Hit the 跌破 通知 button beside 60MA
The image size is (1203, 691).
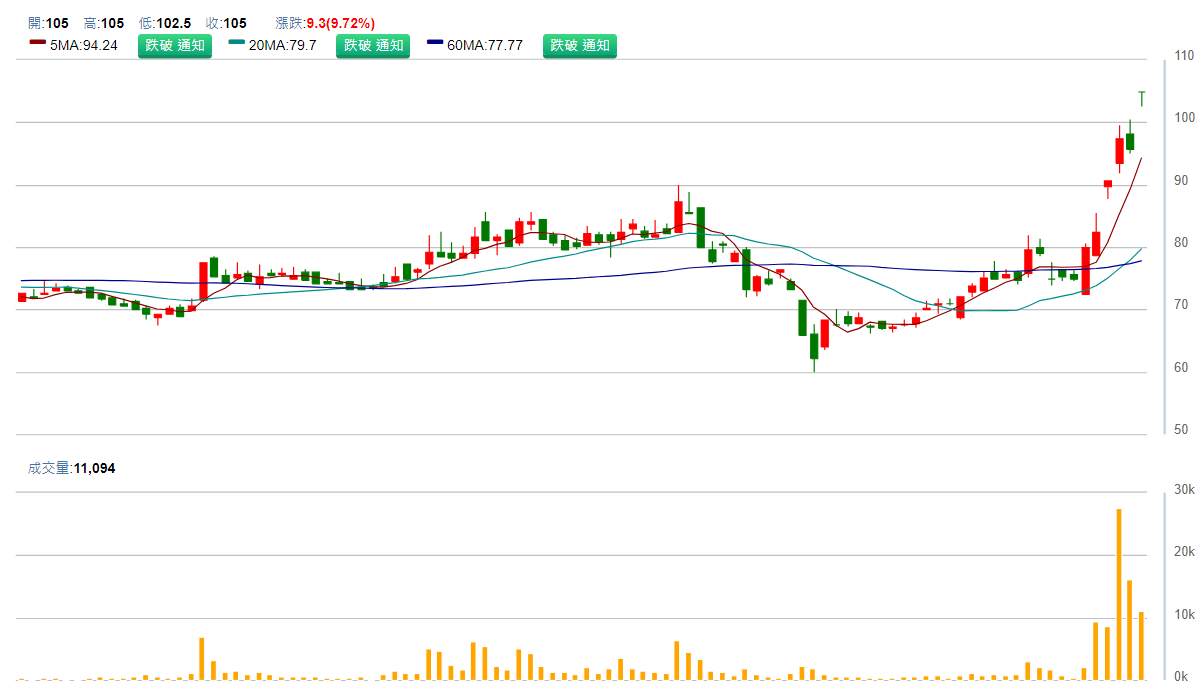pyautogui.click(x=580, y=45)
